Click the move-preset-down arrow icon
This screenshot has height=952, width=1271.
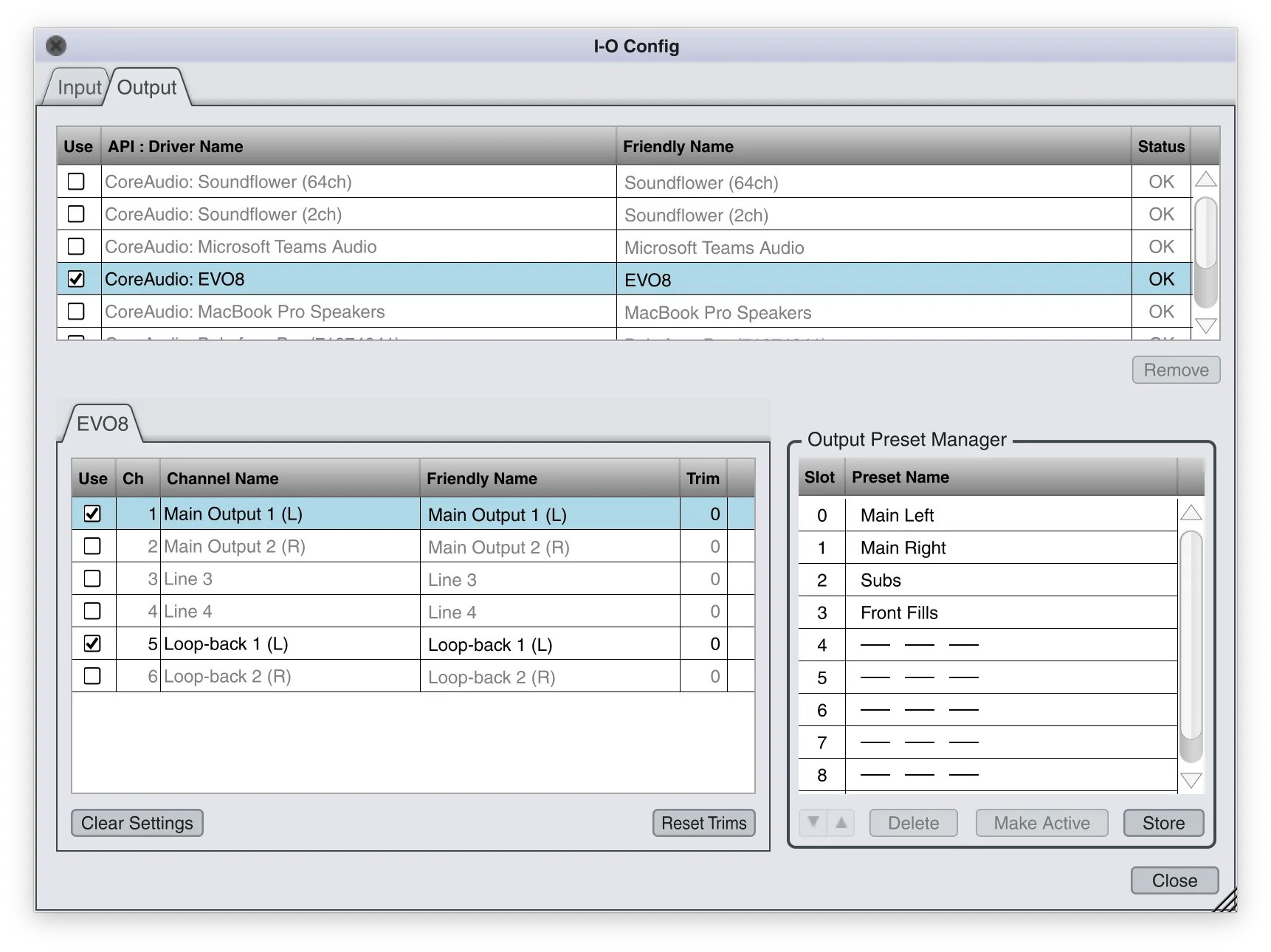tap(813, 822)
